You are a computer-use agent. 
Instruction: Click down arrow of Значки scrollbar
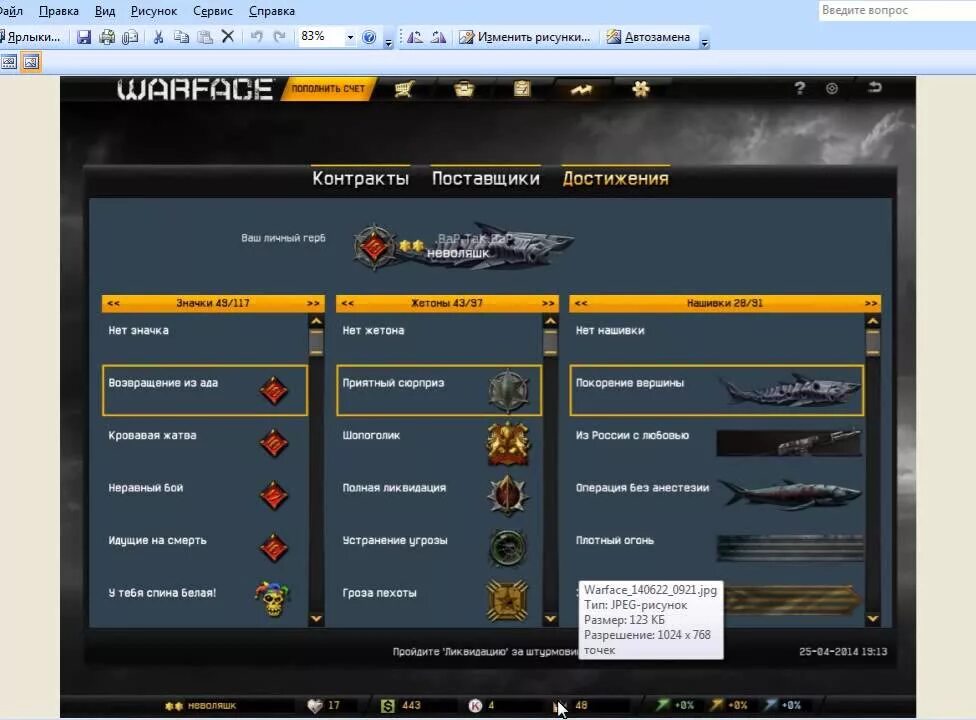click(316, 619)
